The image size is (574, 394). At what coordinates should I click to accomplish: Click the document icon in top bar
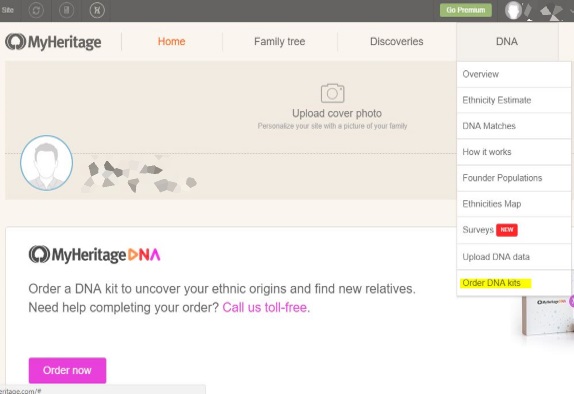click(x=66, y=10)
